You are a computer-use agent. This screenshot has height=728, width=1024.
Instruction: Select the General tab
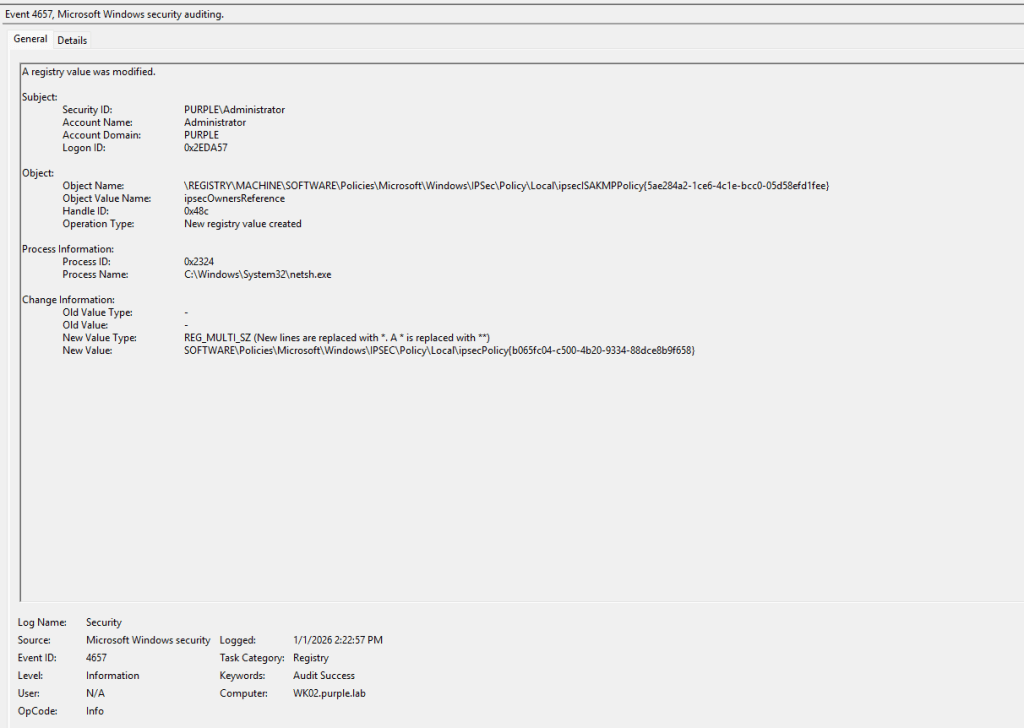tap(30, 39)
